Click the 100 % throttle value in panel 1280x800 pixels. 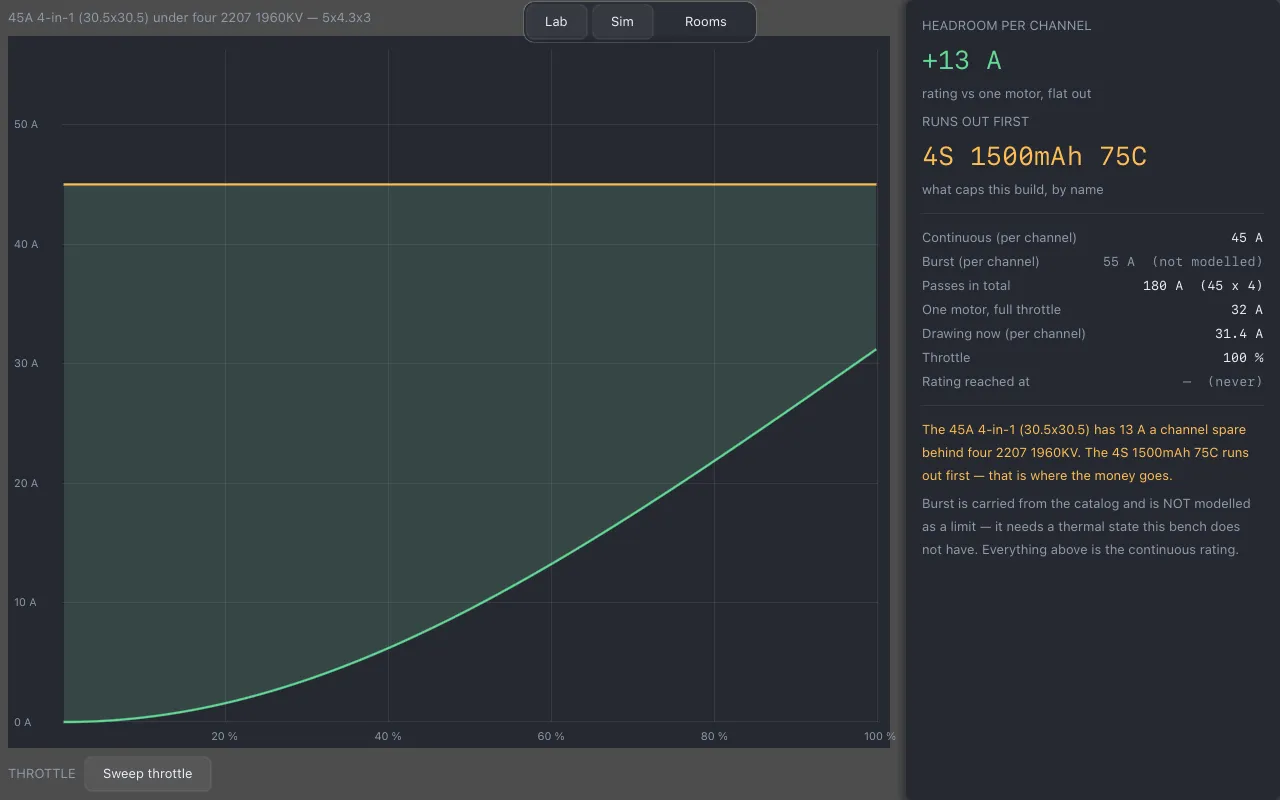[1243, 358]
